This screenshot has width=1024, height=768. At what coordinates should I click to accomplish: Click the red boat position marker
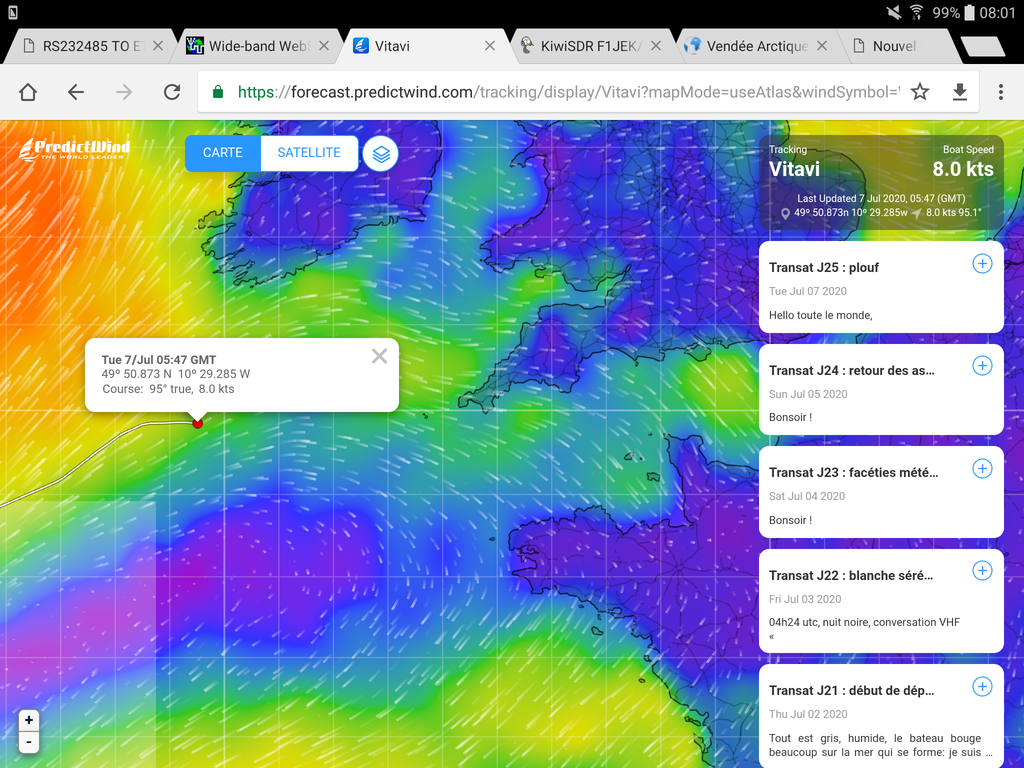click(x=197, y=423)
